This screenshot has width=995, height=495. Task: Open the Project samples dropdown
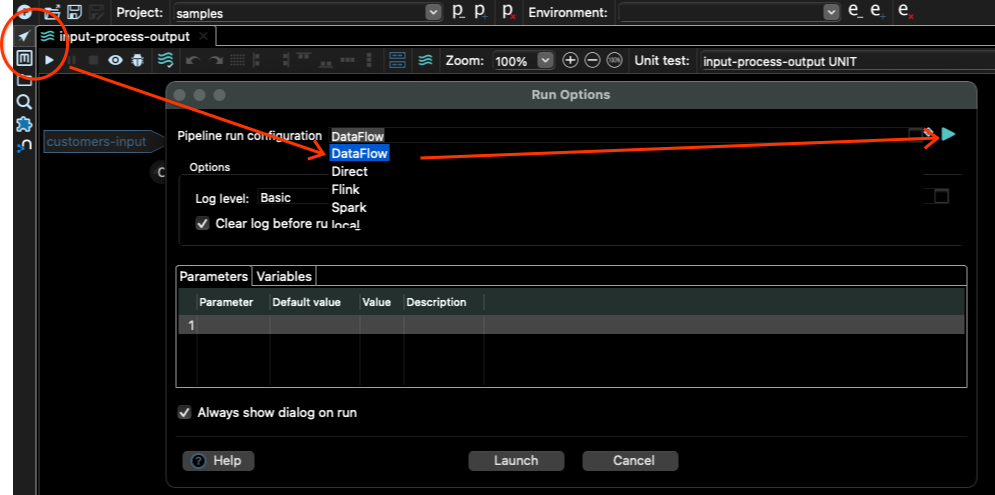pyautogui.click(x=433, y=13)
